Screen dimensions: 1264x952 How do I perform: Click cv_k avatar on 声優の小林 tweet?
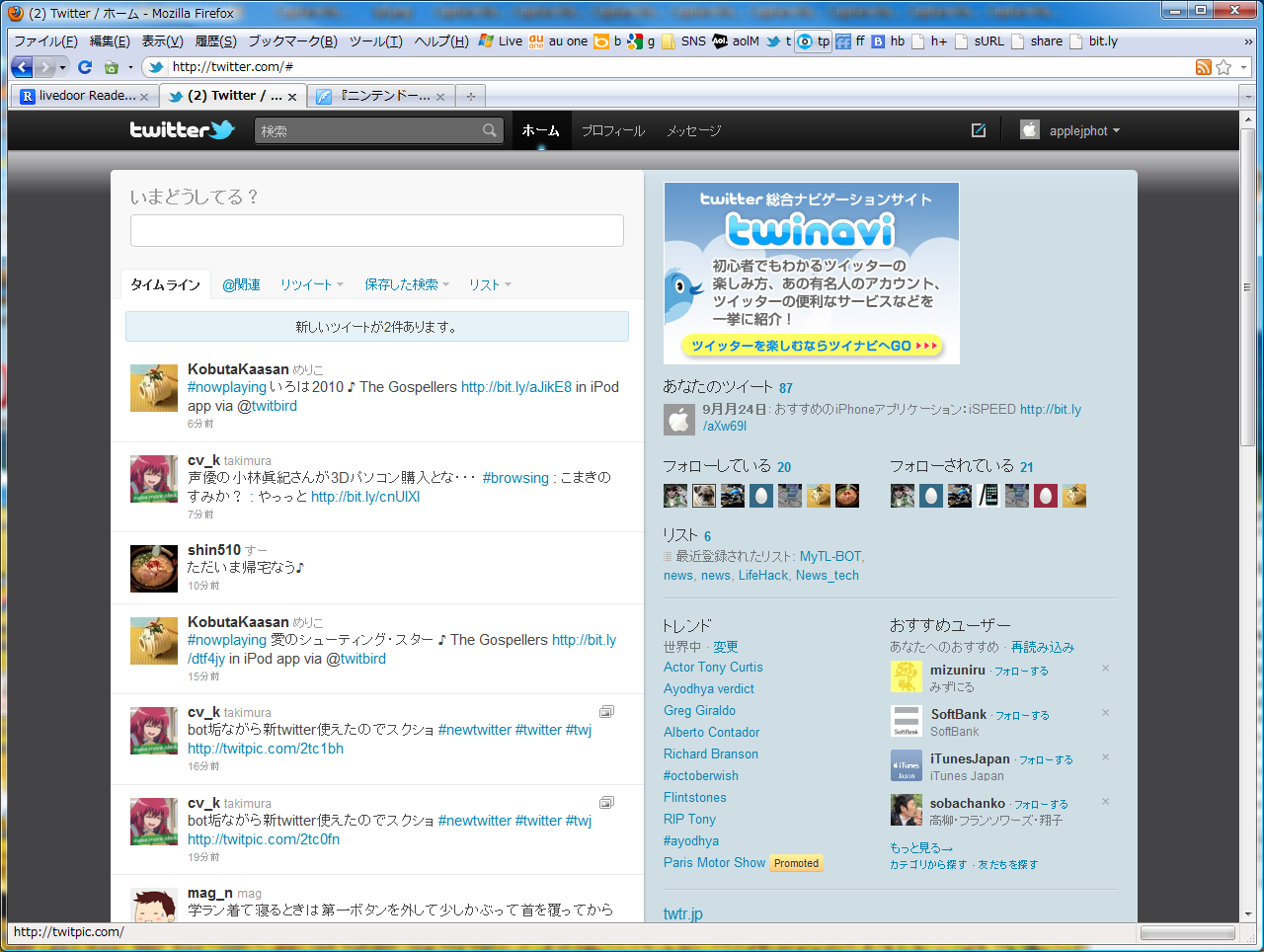click(154, 479)
